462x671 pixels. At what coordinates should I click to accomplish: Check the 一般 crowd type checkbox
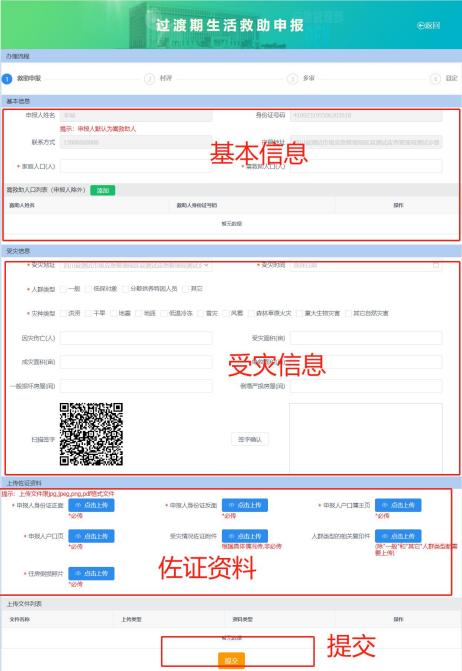coord(63,289)
